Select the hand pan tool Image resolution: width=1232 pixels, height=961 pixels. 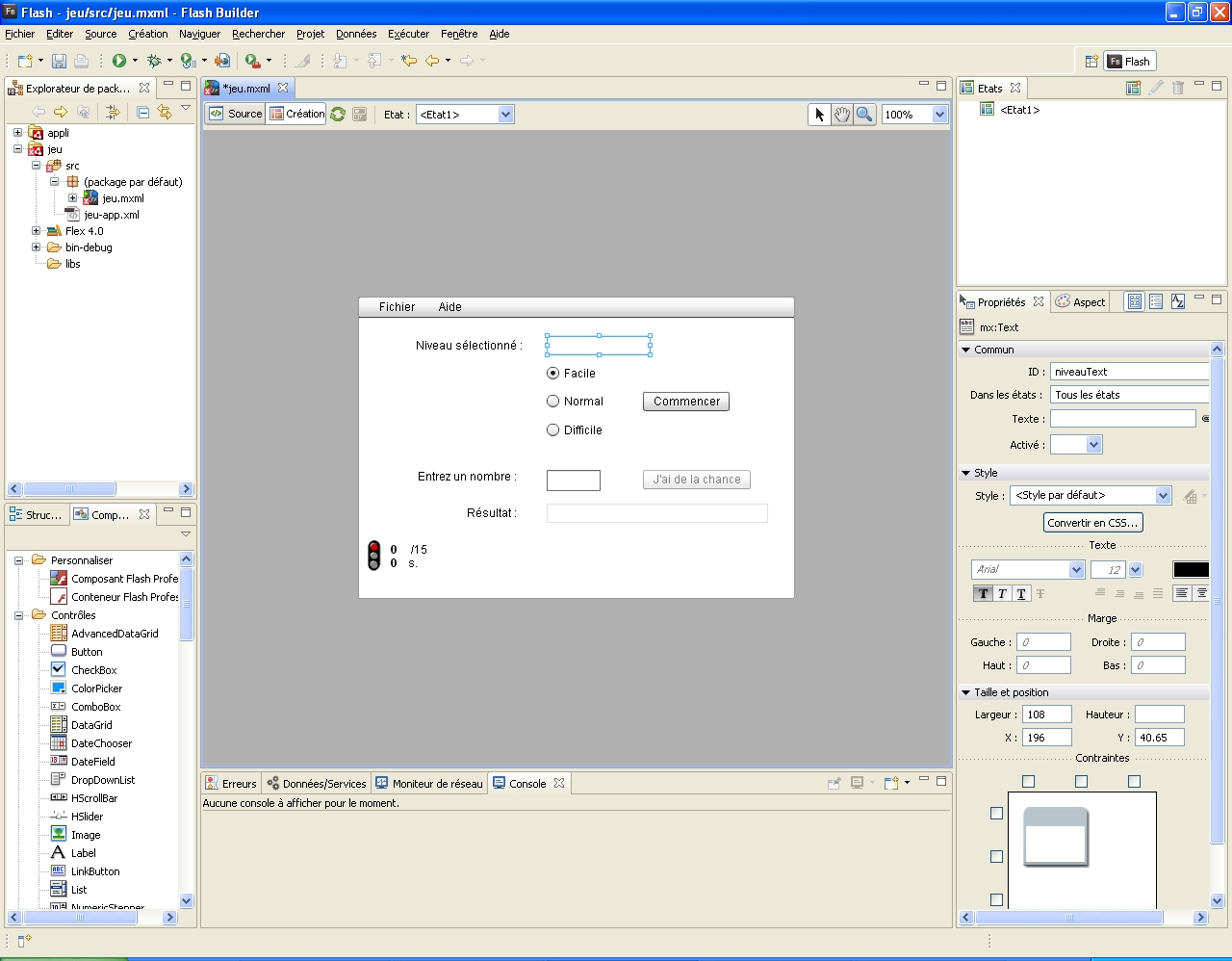pos(842,115)
